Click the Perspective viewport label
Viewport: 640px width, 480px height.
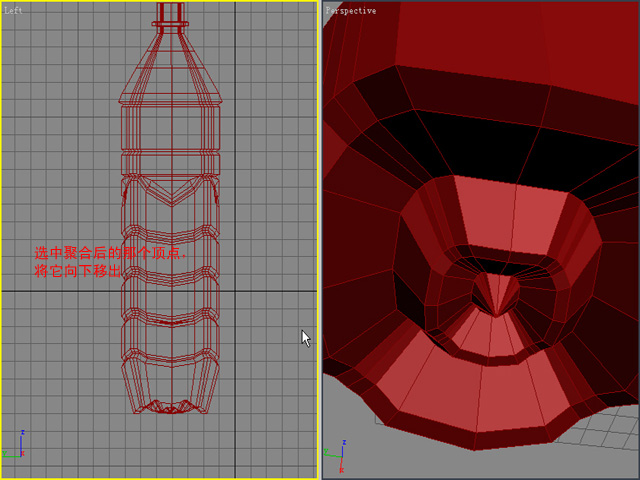(351, 11)
